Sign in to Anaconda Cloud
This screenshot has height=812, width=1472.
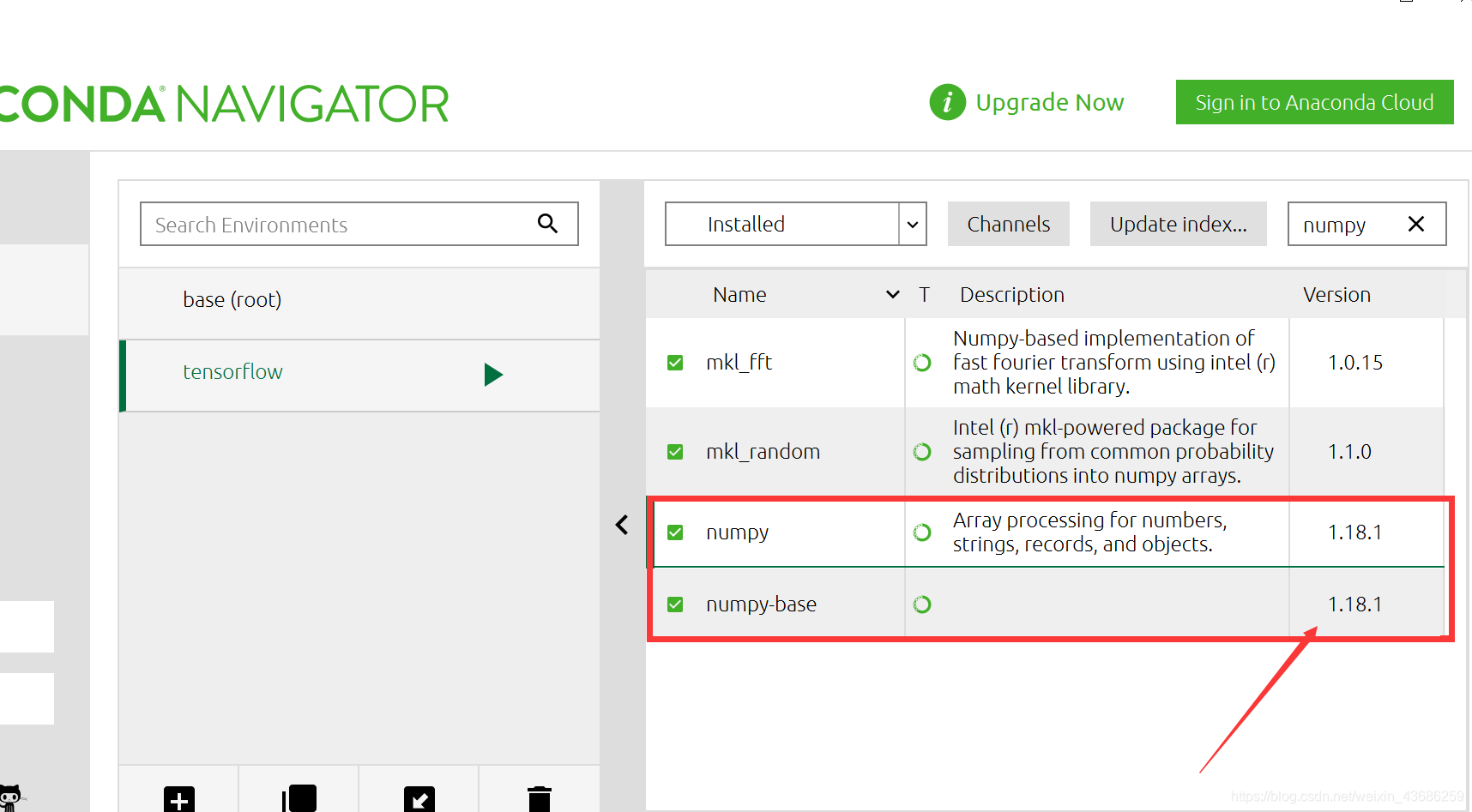click(1314, 102)
